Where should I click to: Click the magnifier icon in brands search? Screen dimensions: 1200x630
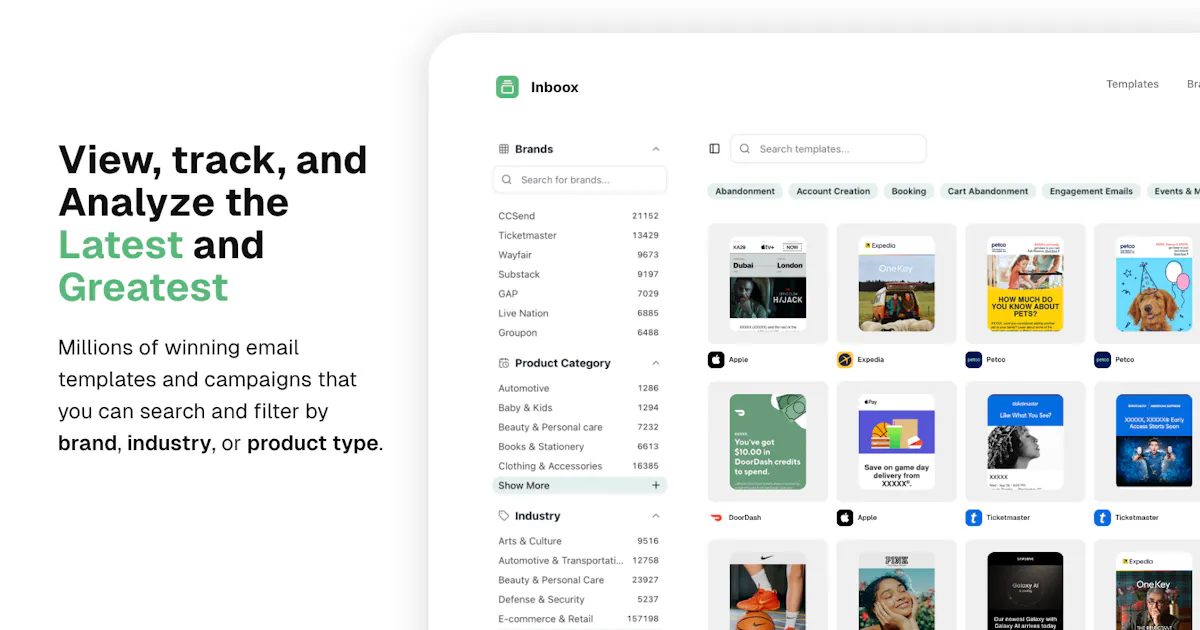coord(507,180)
